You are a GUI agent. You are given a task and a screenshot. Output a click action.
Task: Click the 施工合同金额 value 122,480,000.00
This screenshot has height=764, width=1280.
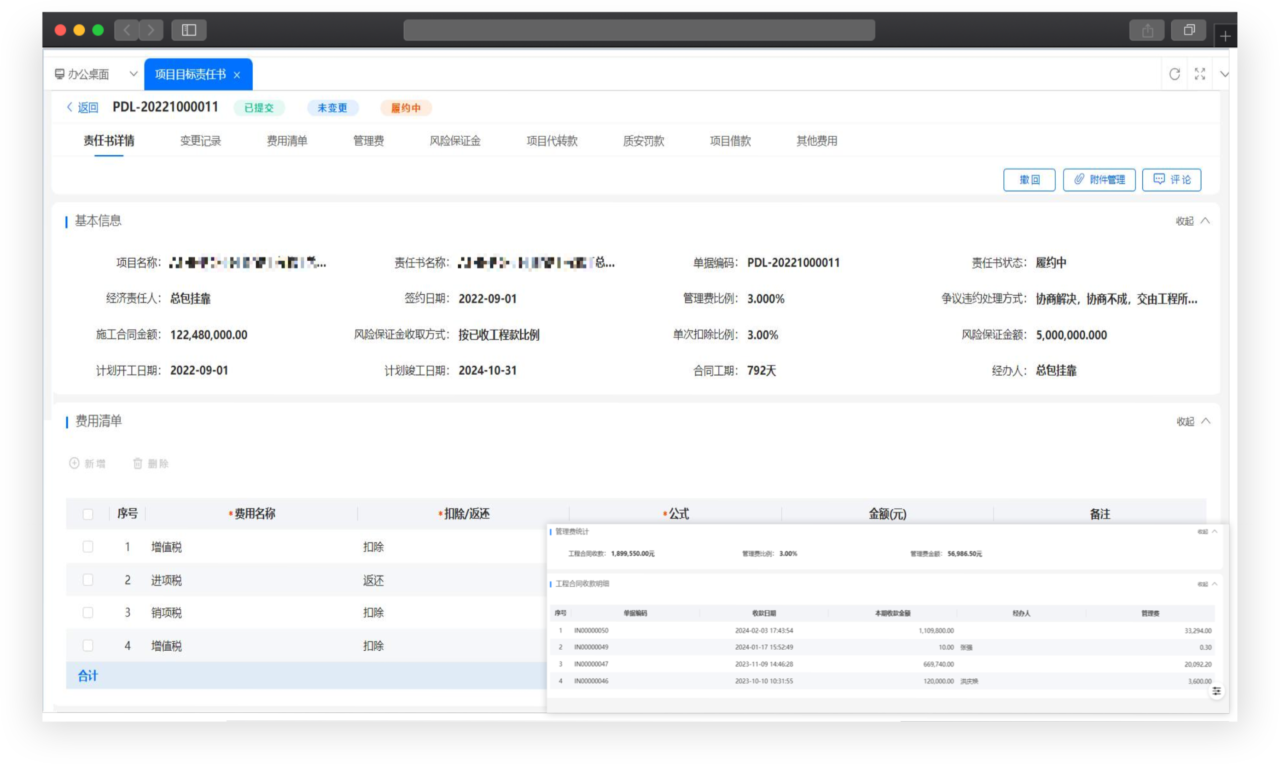pos(209,335)
